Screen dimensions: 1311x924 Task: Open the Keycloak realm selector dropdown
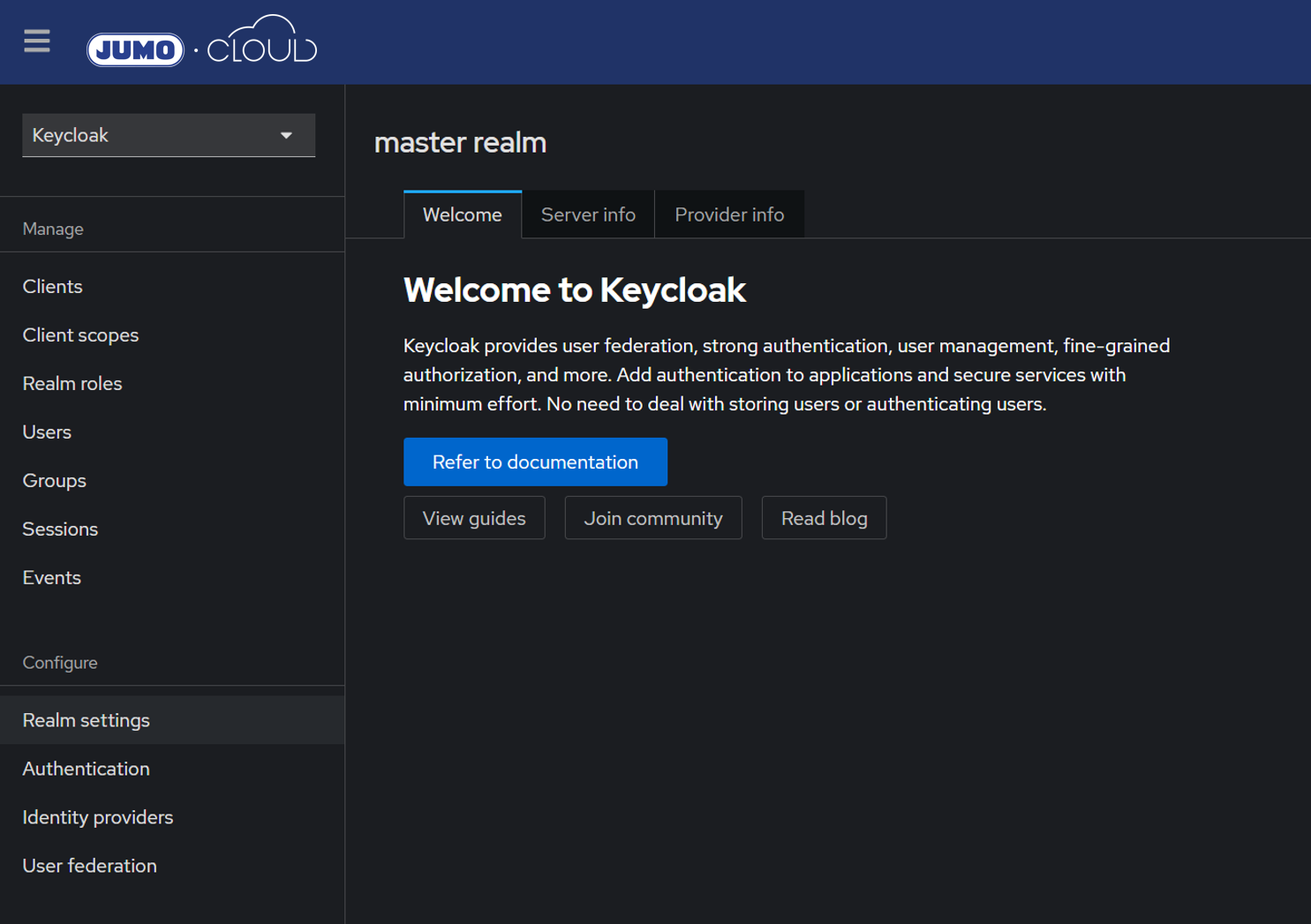coord(169,135)
